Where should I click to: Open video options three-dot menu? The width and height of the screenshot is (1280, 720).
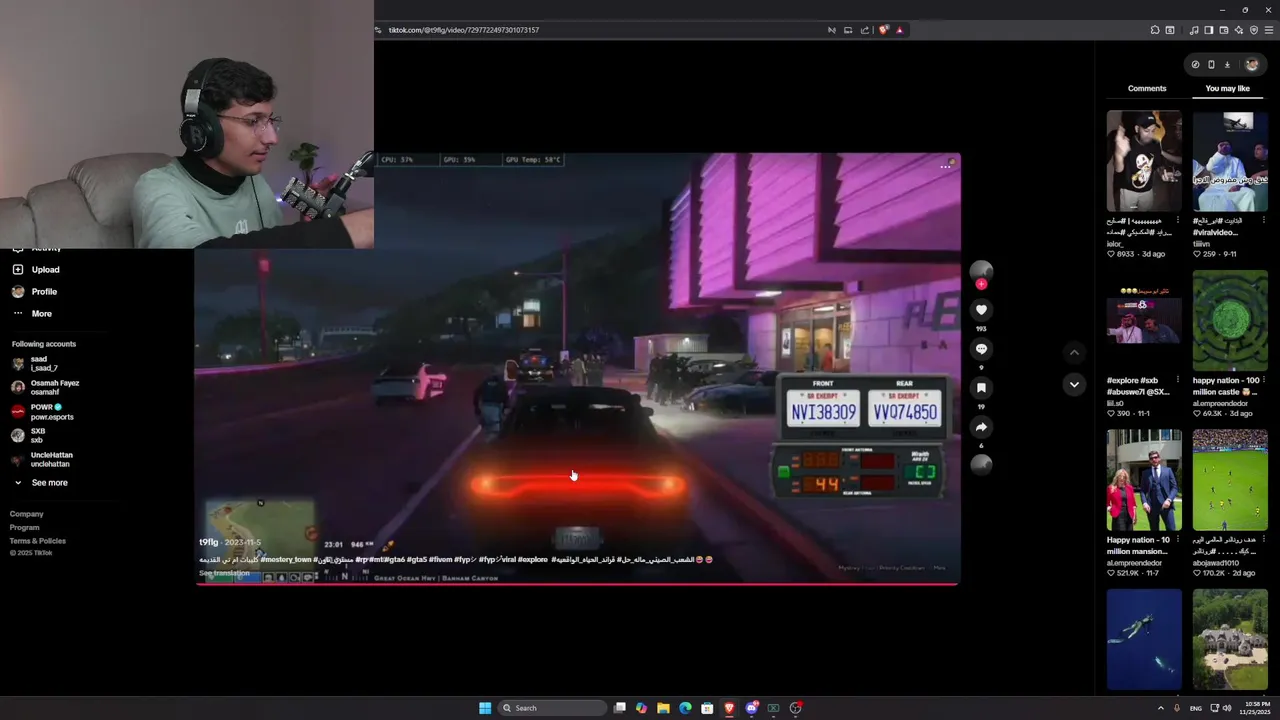[x=945, y=167]
